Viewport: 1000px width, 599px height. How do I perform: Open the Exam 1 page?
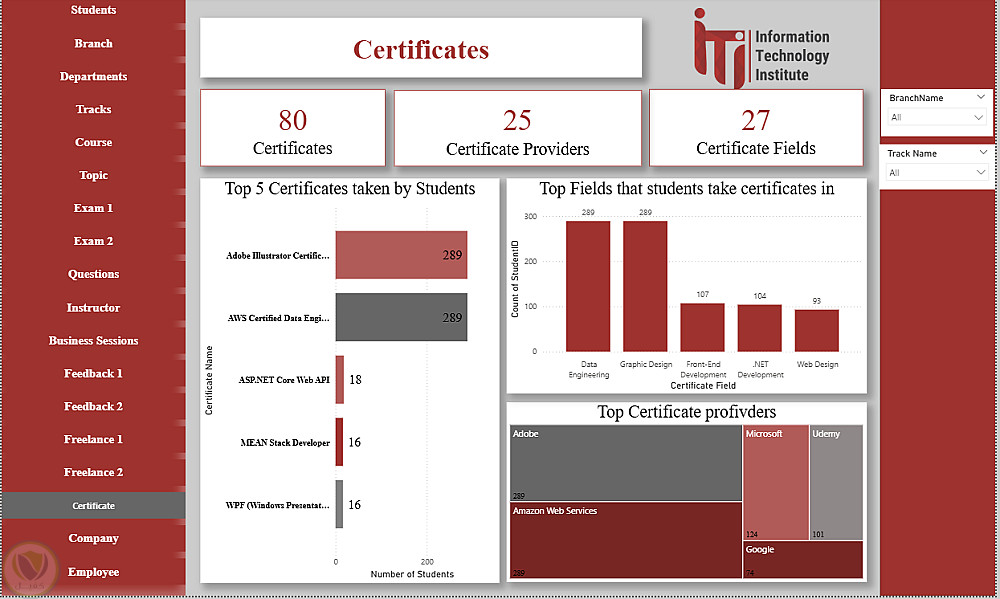[x=93, y=208]
